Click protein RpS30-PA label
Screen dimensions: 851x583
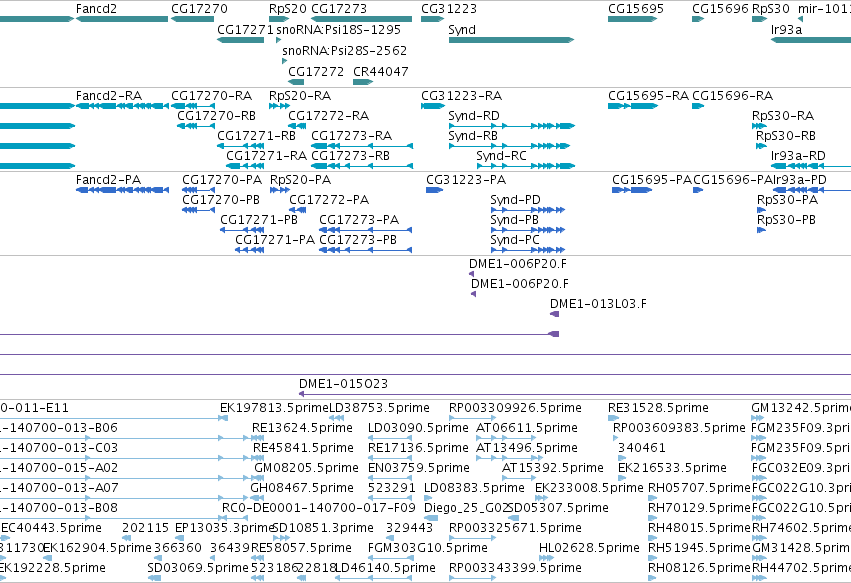pos(788,200)
